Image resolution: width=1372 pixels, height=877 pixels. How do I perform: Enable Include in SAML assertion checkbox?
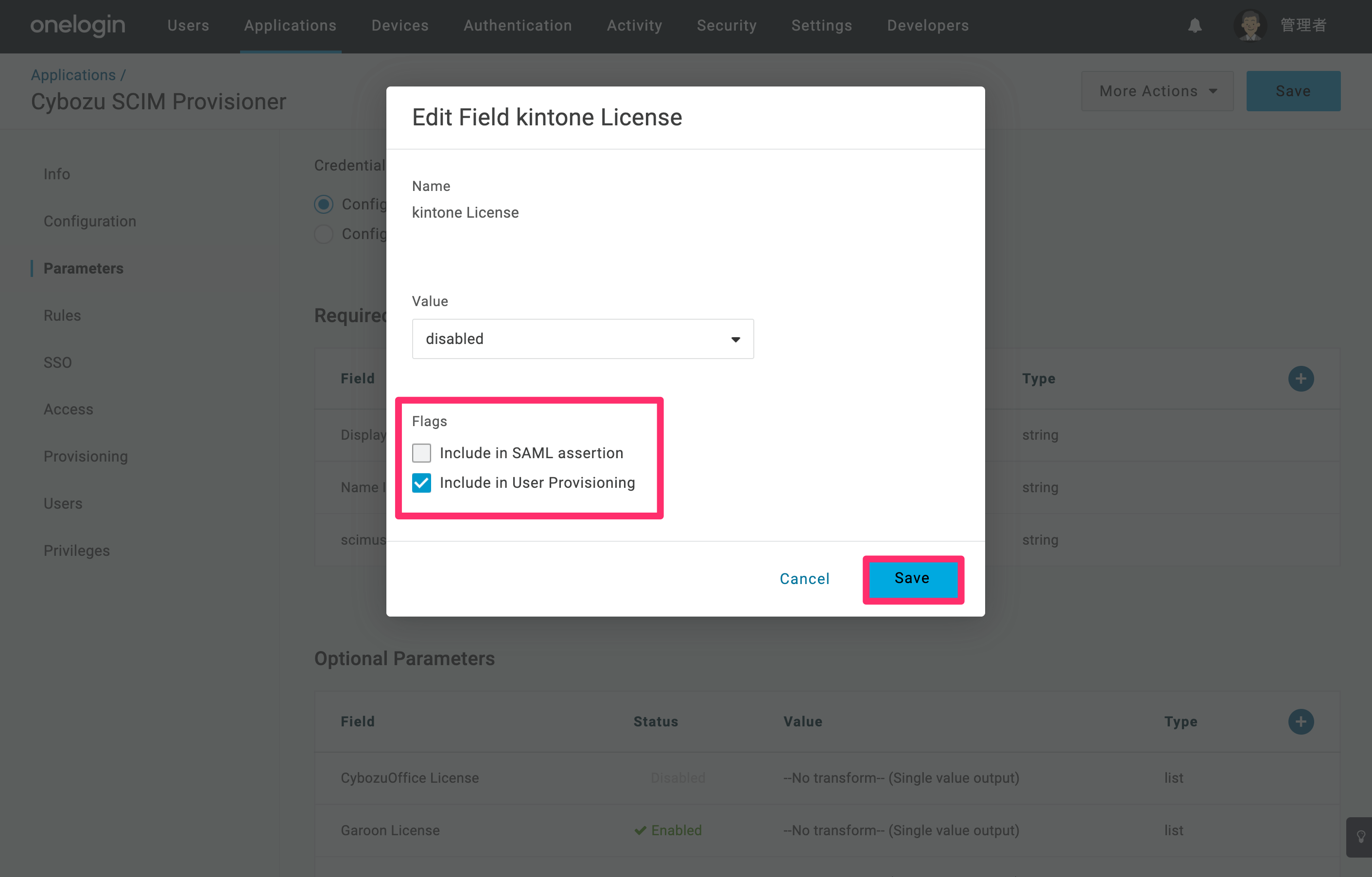pos(422,453)
